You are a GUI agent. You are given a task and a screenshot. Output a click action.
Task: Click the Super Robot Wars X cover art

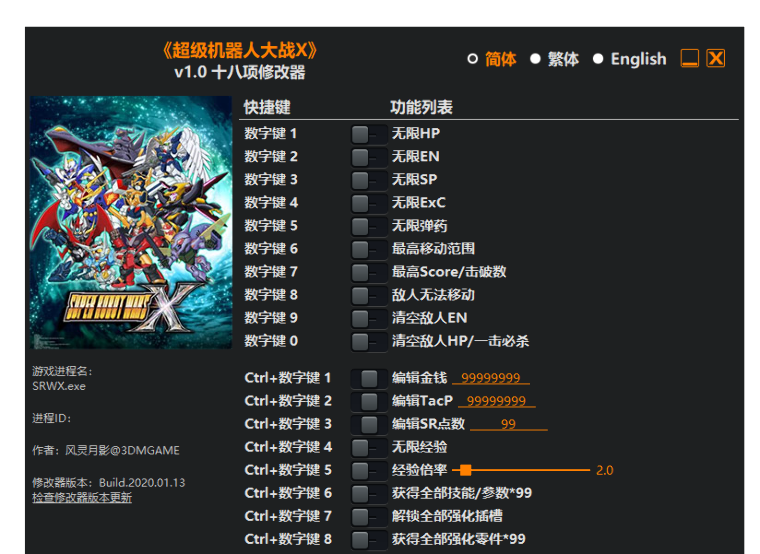131,222
